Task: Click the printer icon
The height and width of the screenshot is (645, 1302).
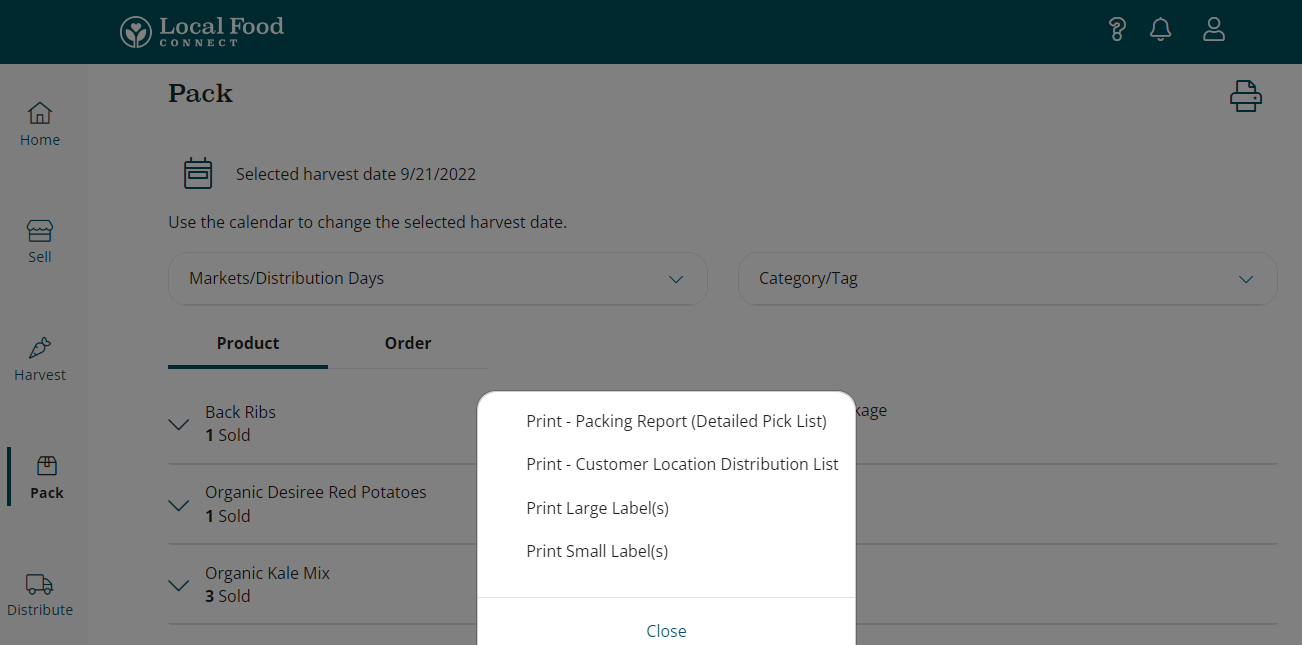Action: [x=1245, y=96]
